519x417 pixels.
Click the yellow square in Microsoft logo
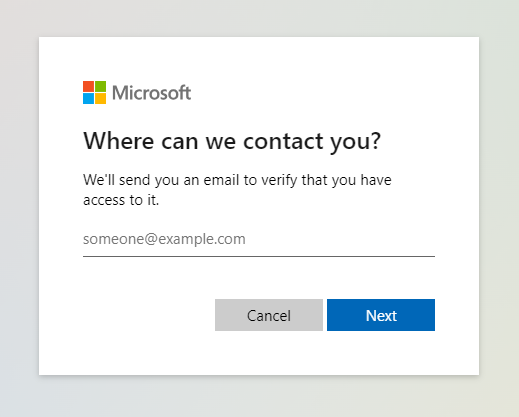coord(101,98)
